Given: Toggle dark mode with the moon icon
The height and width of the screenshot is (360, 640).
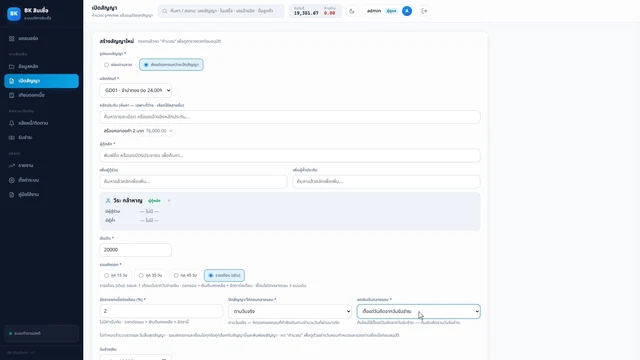Looking at the screenshot, I should coord(351,11).
